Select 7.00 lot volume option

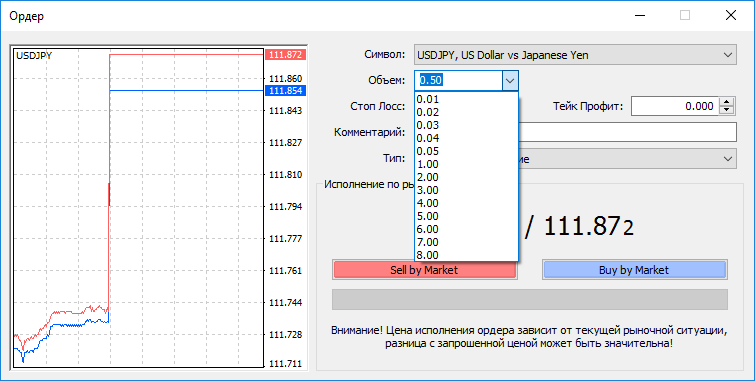click(x=466, y=243)
